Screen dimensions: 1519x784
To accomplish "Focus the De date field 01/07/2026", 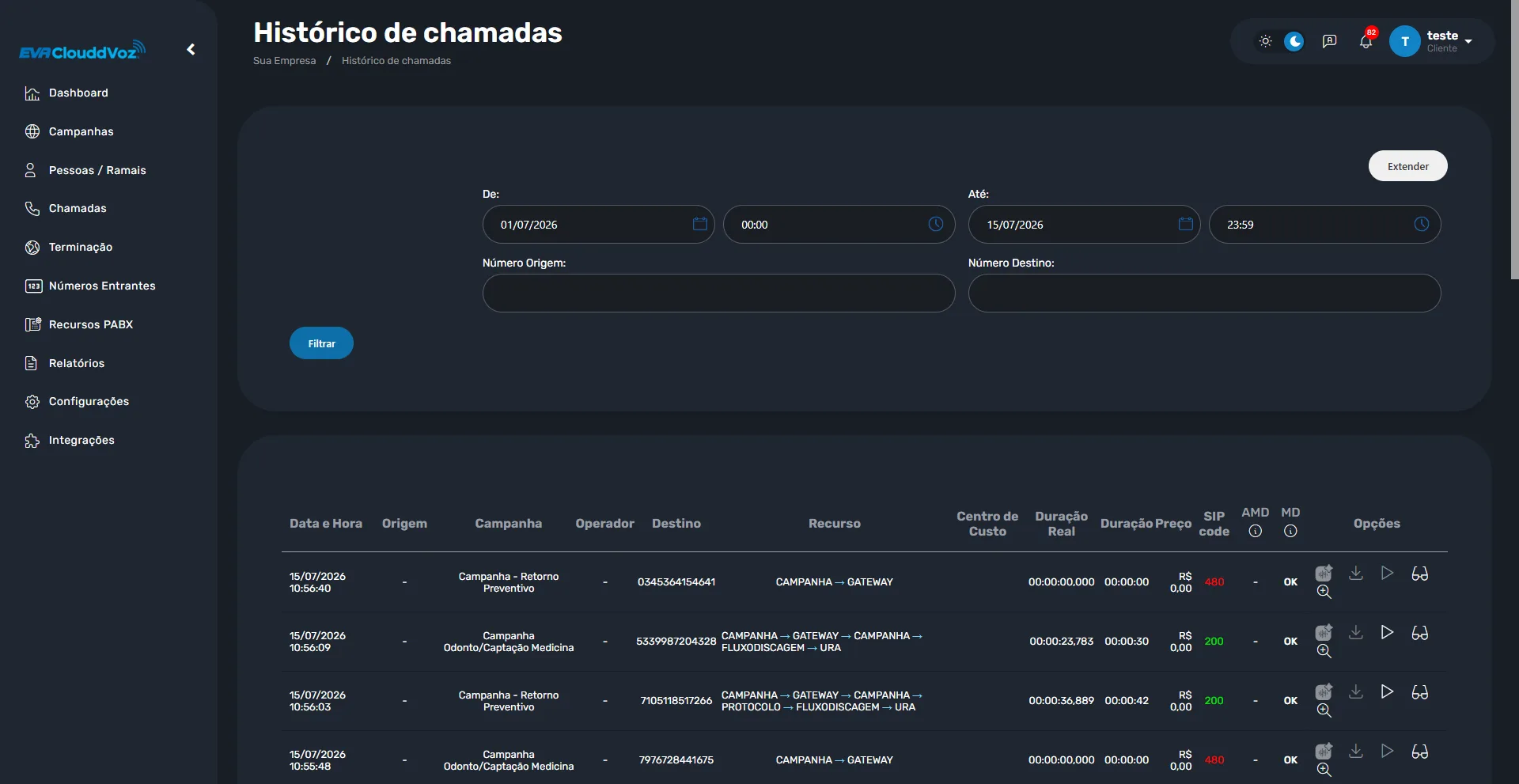I will [x=599, y=225].
